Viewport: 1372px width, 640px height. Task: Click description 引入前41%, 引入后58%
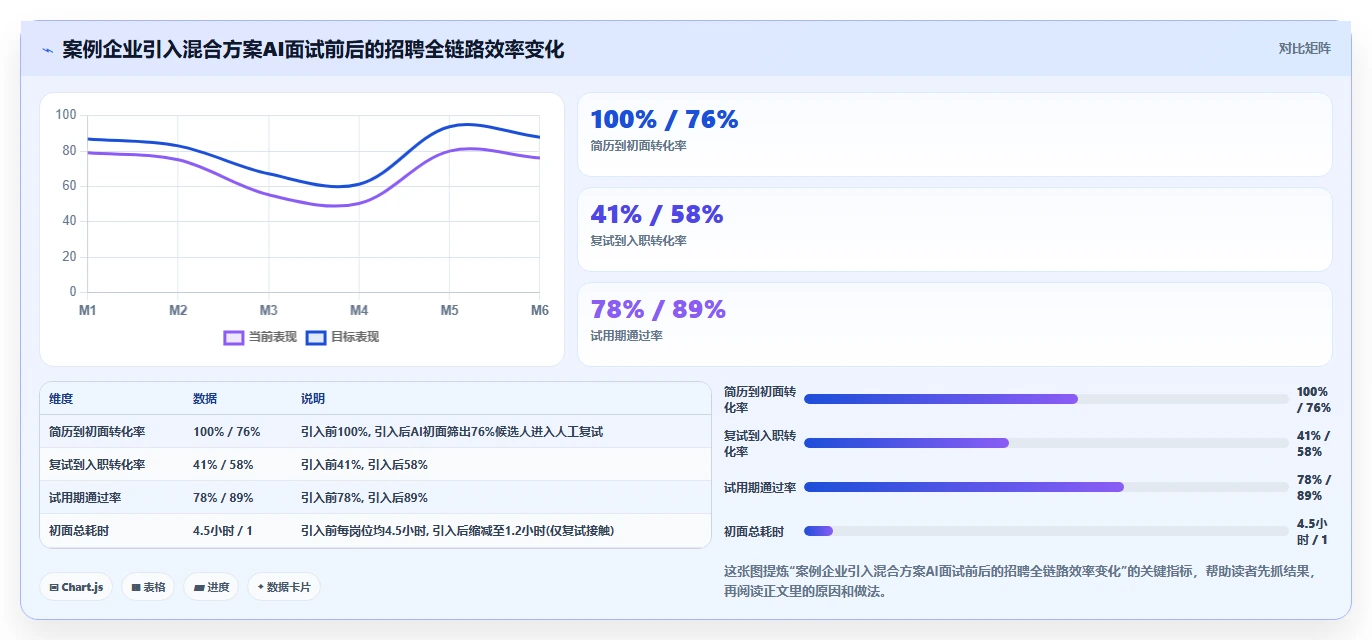[364, 465]
